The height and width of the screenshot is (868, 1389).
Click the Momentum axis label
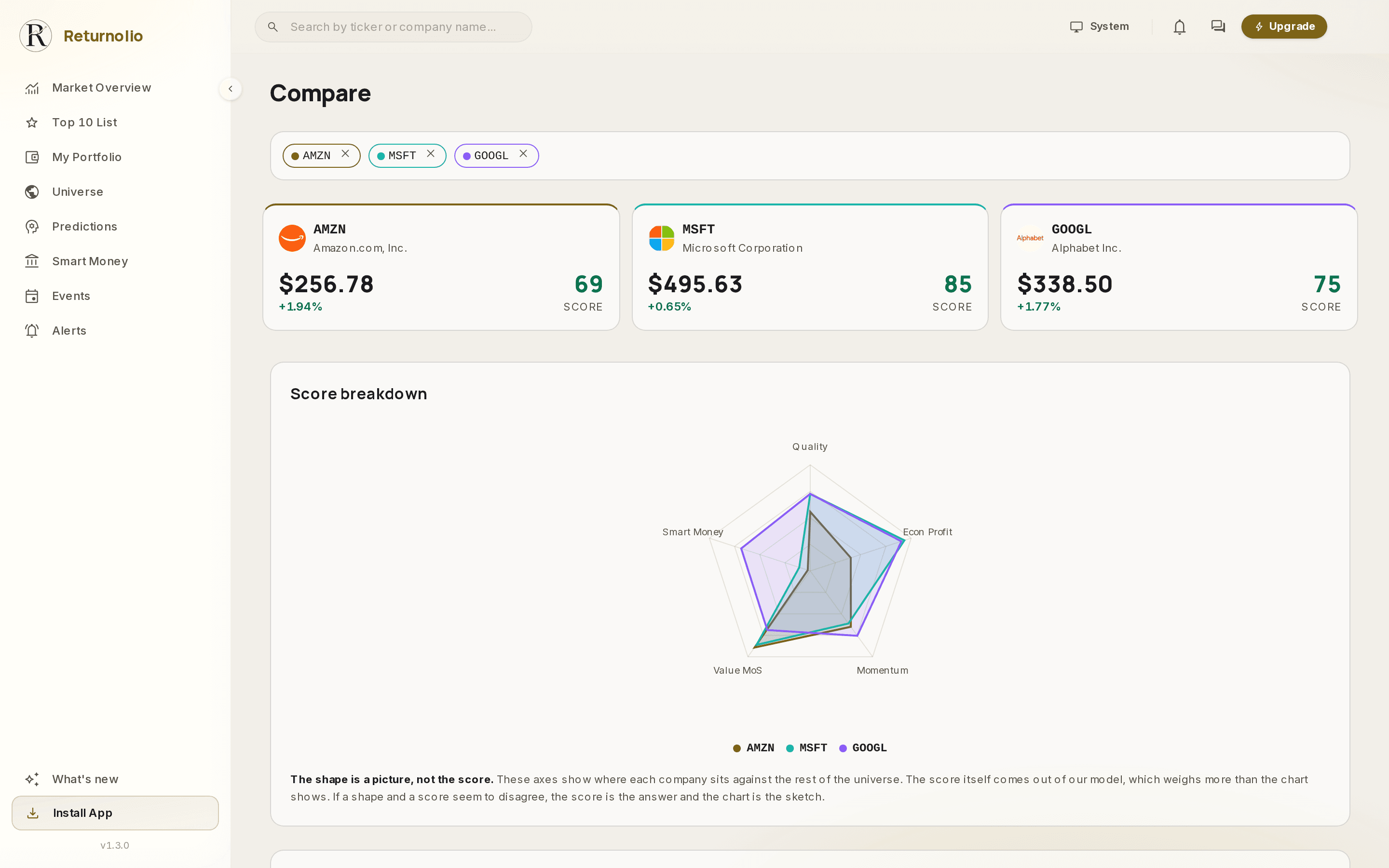coord(882,670)
